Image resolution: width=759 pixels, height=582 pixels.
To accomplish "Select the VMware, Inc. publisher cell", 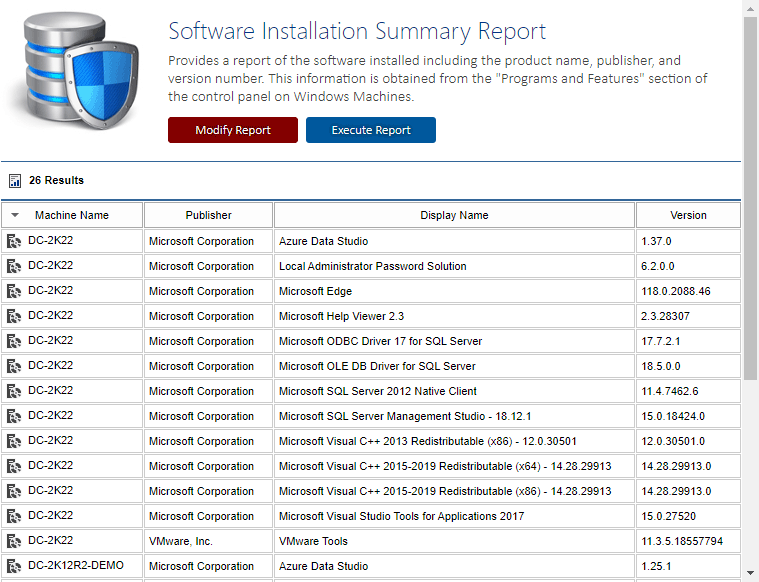I will [209, 541].
